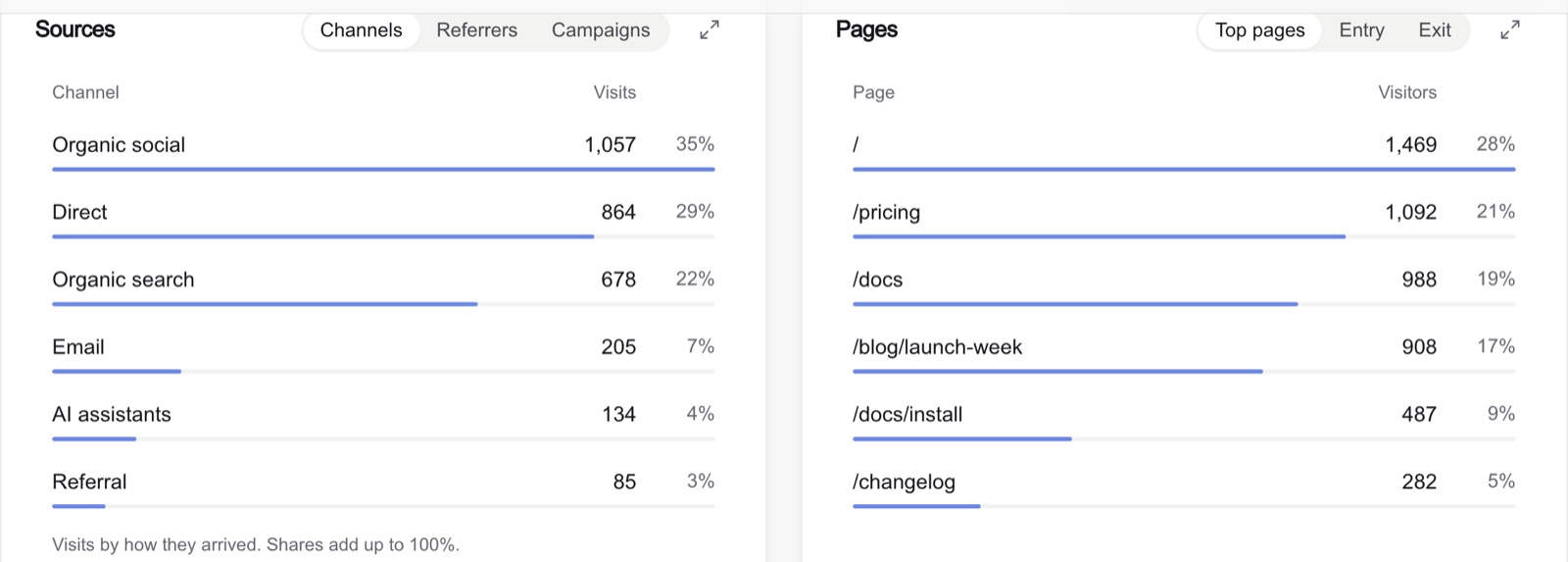Image resolution: width=1568 pixels, height=562 pixels.
Task: Switch to the Channels tab
Action: click(x=361, y=30)
